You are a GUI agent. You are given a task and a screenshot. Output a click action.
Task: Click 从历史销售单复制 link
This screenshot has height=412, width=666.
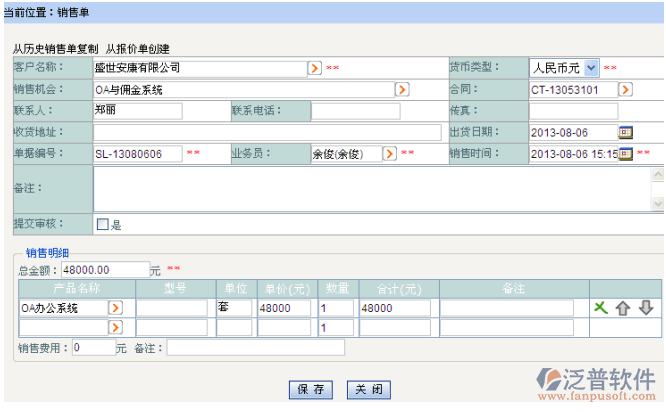coord(56,48)
